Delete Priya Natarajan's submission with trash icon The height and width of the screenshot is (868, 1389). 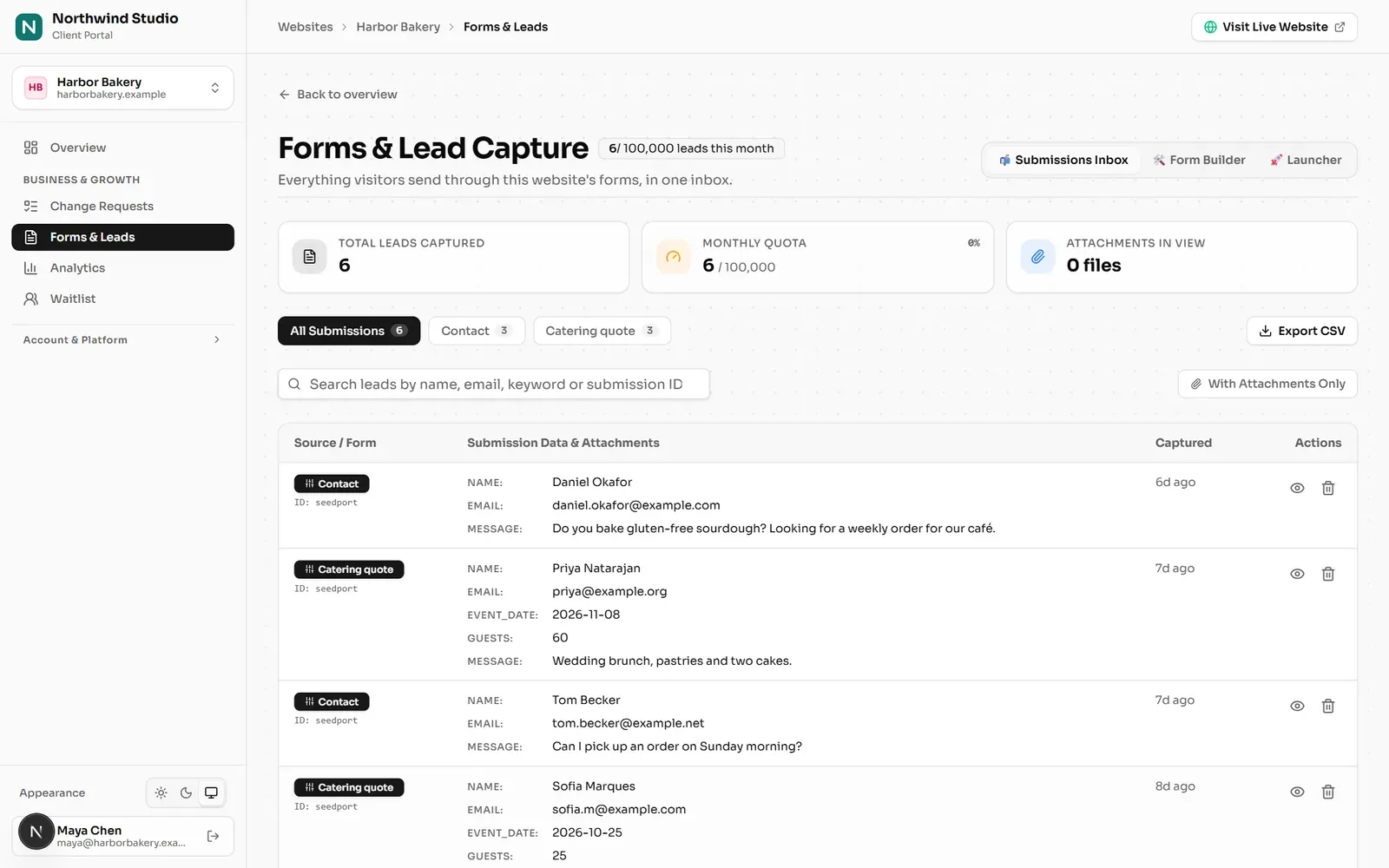(x=1327, y=574)
